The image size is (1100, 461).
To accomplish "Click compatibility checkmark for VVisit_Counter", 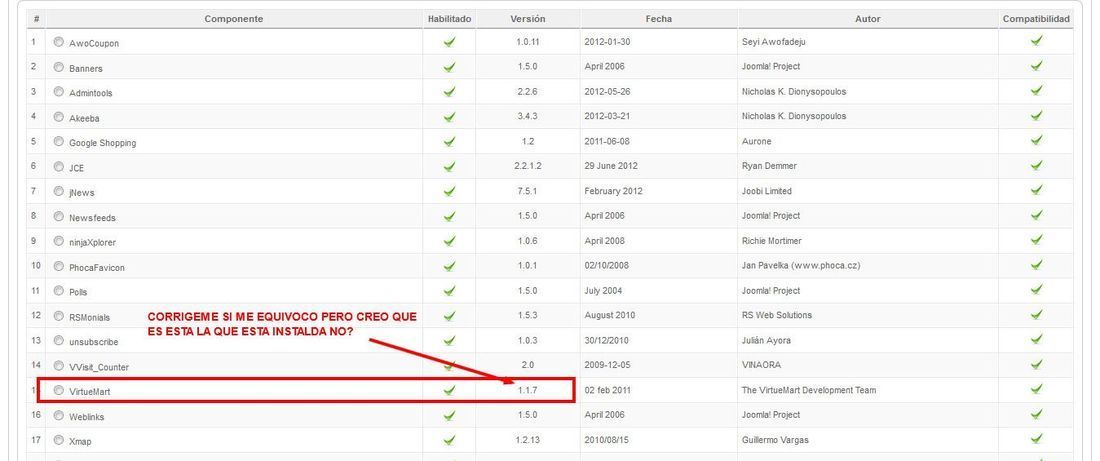I will point(1036,364).
